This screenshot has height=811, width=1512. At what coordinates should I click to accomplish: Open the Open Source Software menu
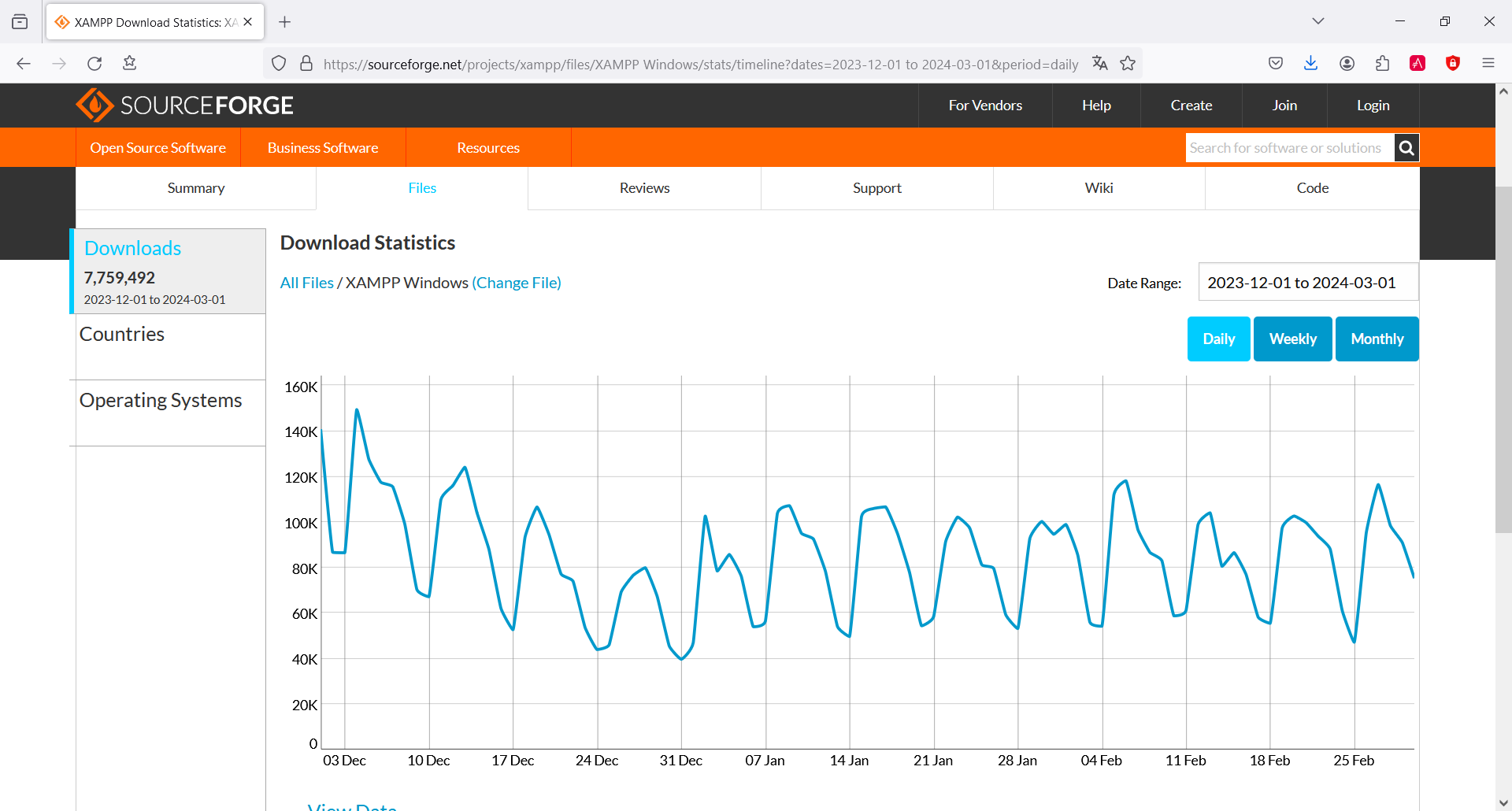[158, 147]
